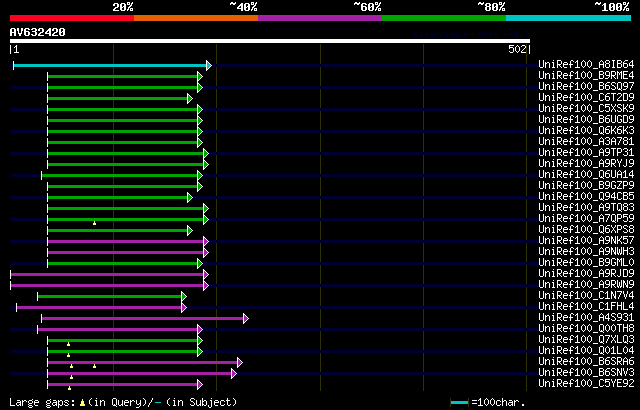This screenshot has height=410, width=640.
Task: Click the UniRef100_A9RWN9 label
Action: click(x=586, y=285)
